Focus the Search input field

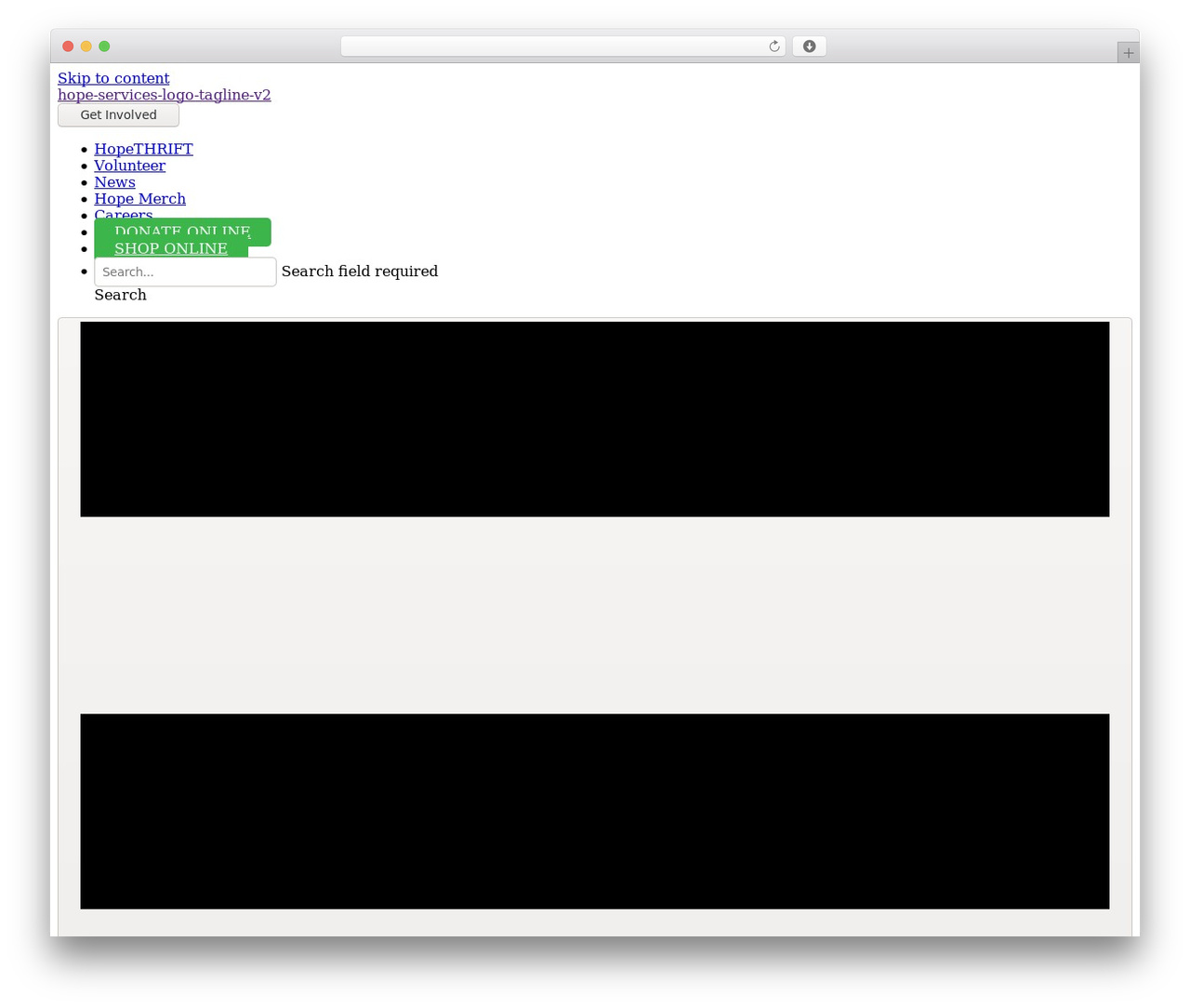tap(185, 272)
